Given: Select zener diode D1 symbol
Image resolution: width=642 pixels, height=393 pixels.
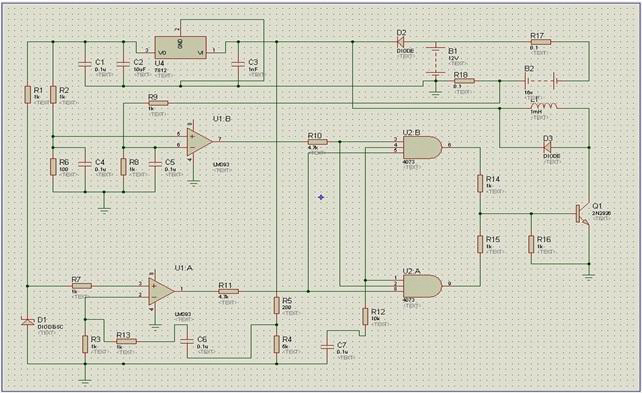Looking at the screenshot, I should [x=27, y=322].
